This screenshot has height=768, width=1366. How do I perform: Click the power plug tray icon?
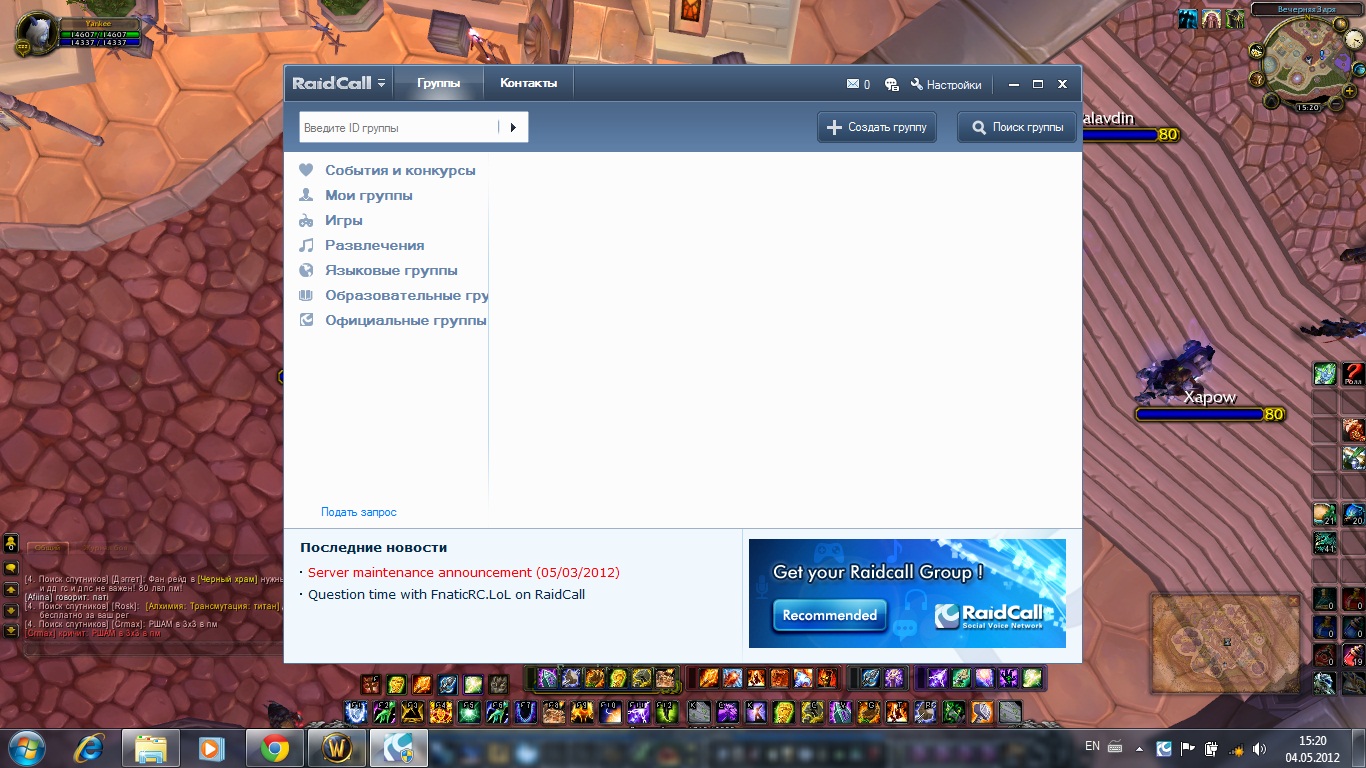pyautogui.click(x=1211, y=748)
